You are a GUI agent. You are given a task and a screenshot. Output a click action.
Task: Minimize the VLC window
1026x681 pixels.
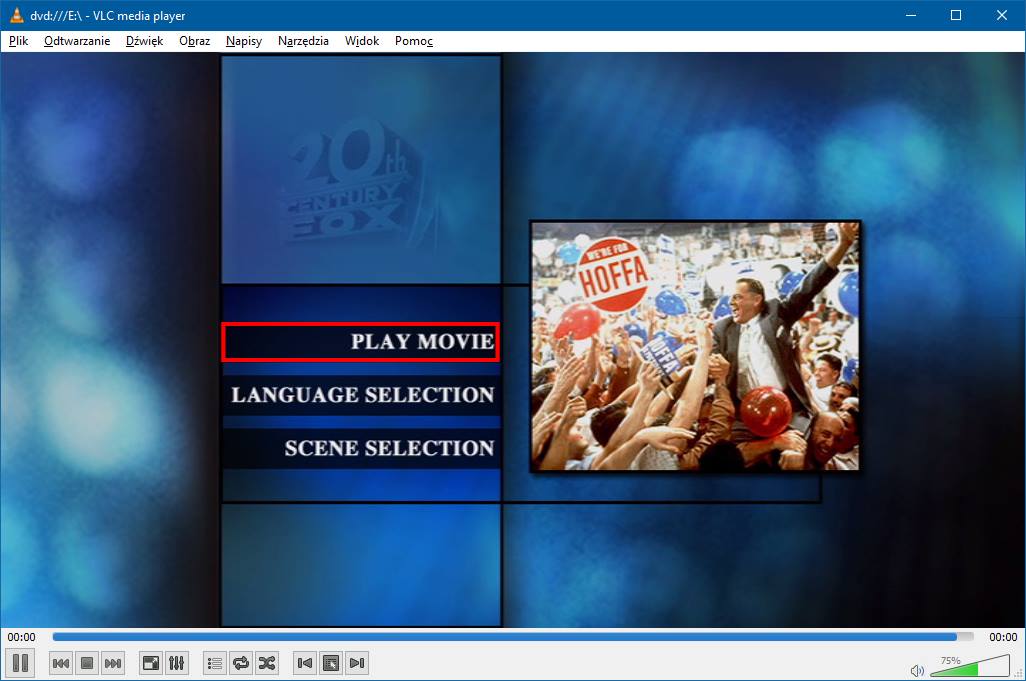(911, 15)
